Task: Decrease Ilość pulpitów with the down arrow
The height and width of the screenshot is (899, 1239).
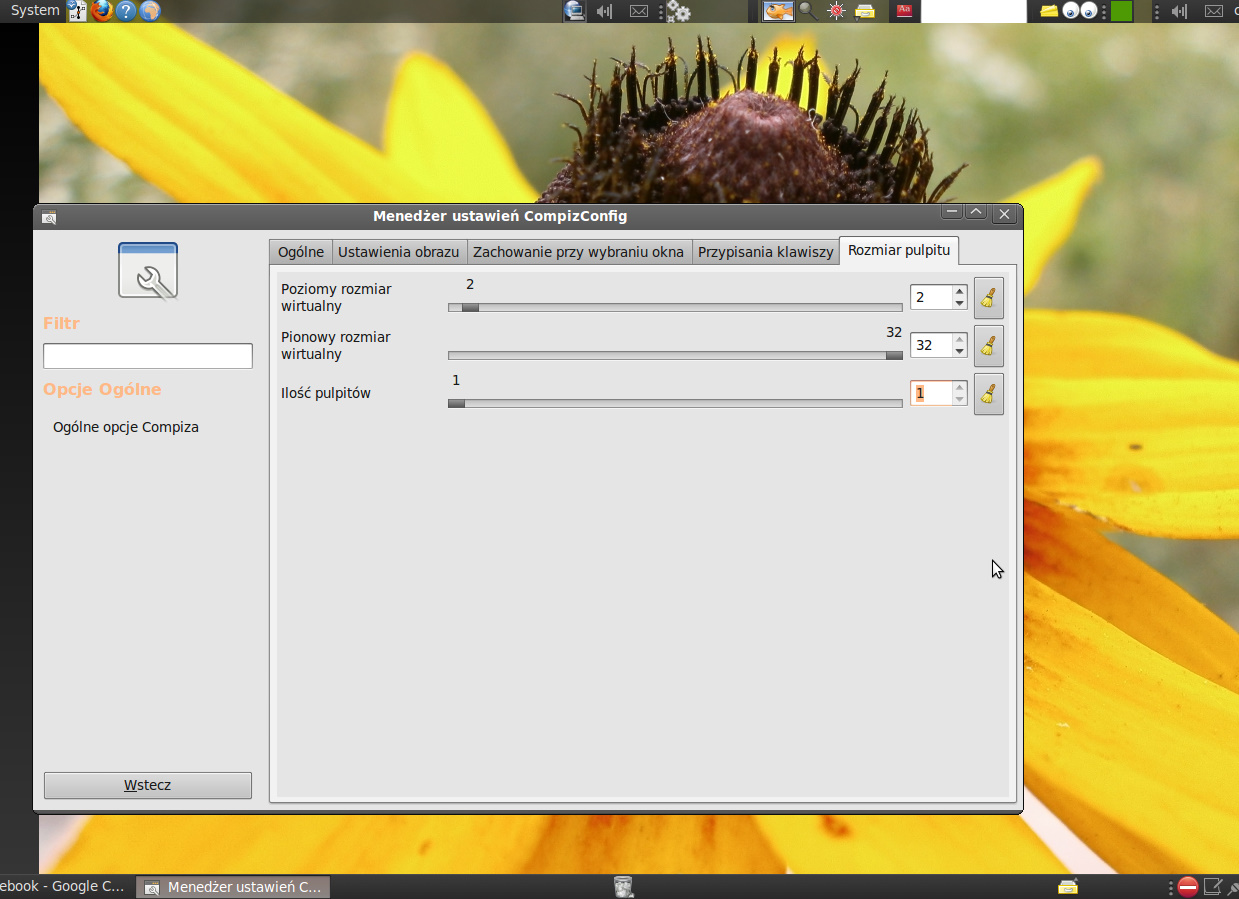Action: click(960, 399)
